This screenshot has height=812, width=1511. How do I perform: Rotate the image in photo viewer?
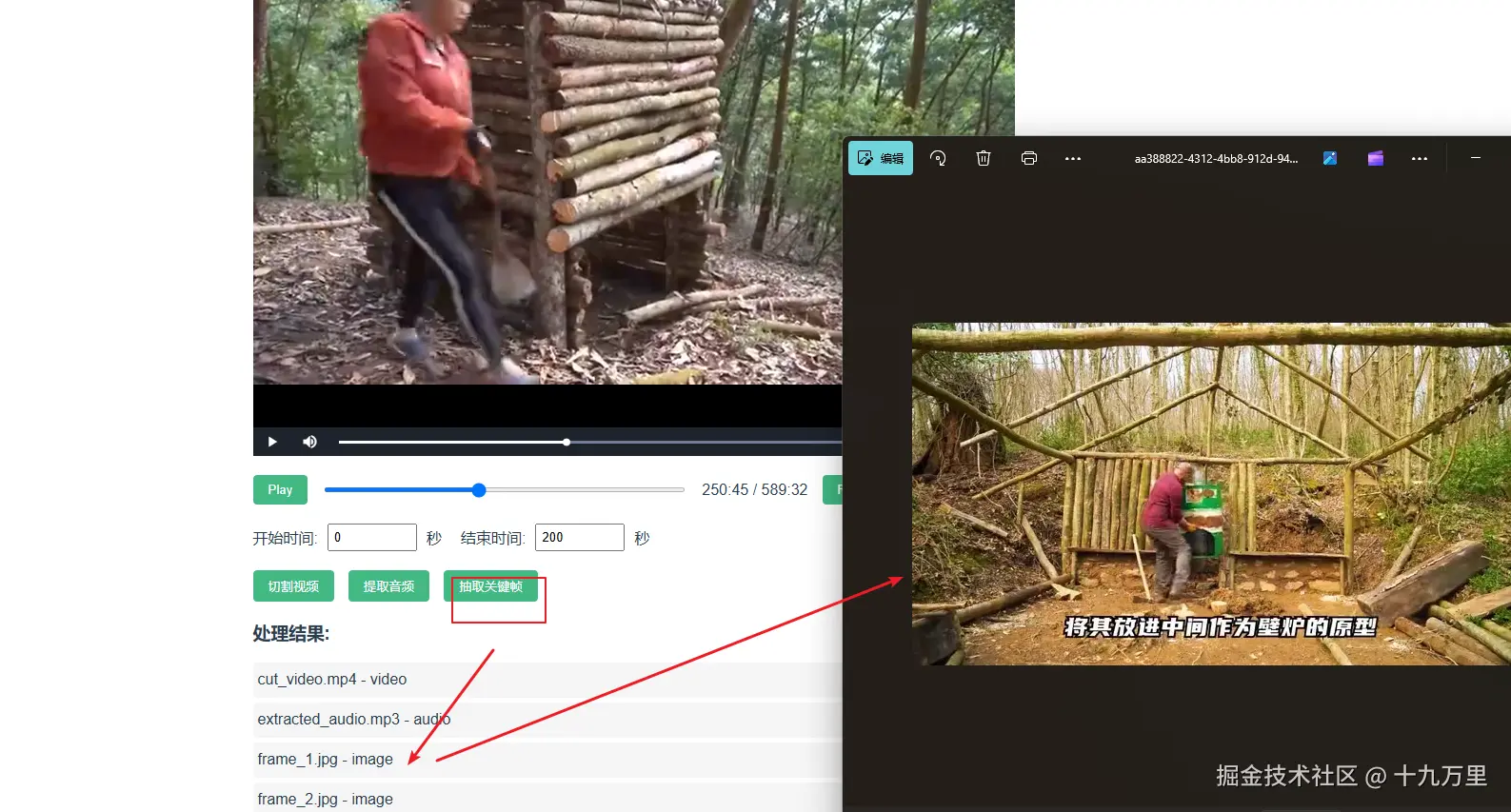click(938, 158)
